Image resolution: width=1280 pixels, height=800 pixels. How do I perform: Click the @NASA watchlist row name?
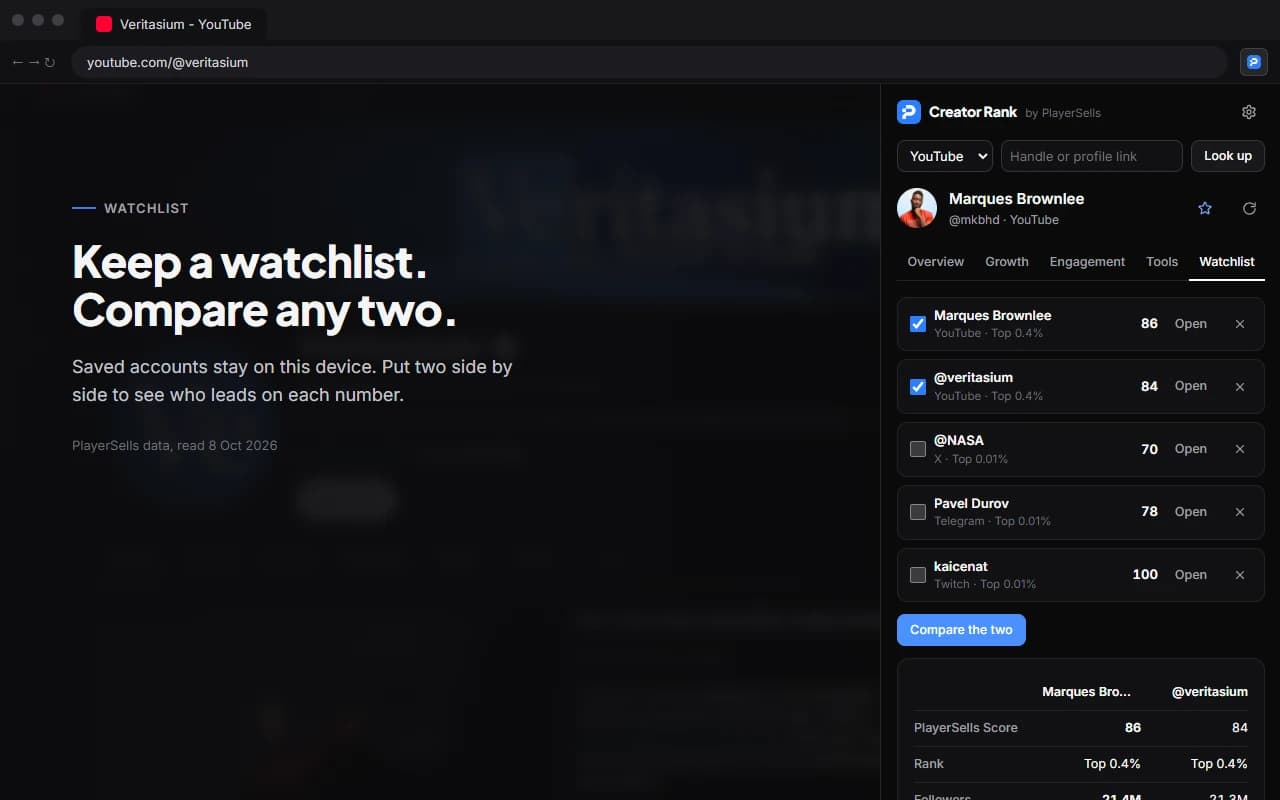958,440
